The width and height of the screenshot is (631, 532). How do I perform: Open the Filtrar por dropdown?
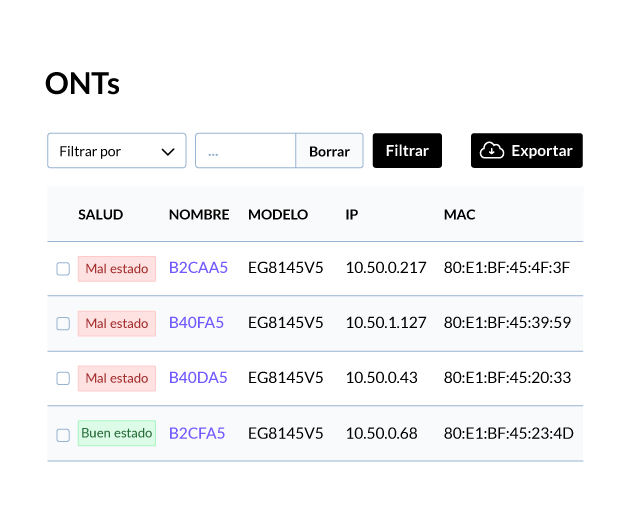117,151
